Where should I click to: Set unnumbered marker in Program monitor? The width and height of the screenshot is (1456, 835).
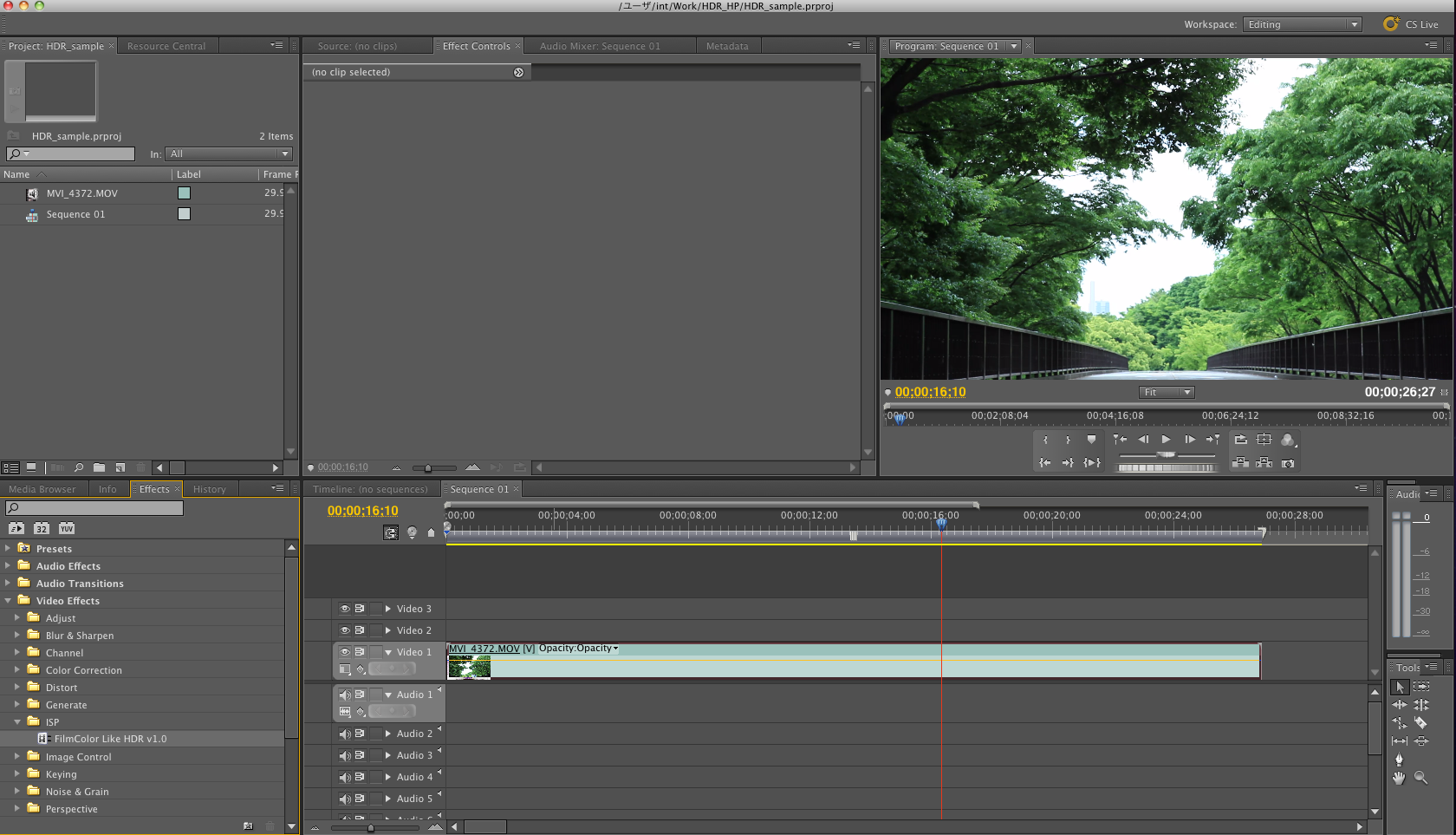[1091, 440]
